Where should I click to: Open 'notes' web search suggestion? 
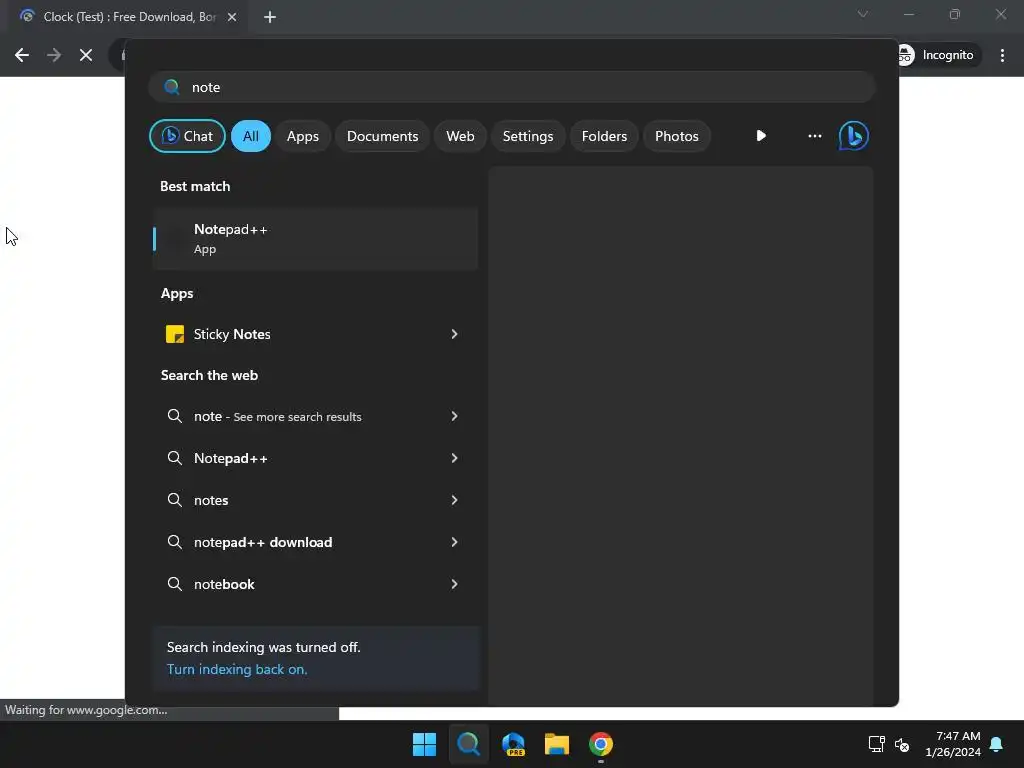coord(315,500)
